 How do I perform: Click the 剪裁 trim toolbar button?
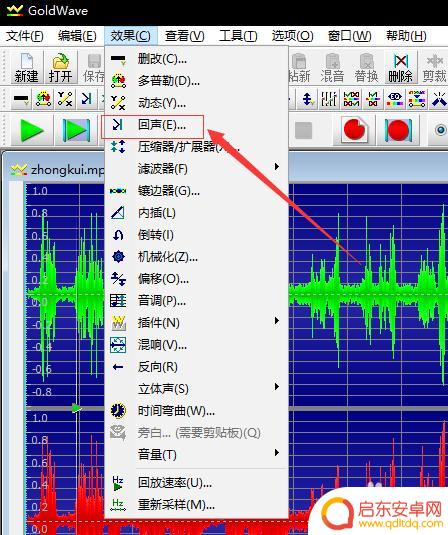click(x=434, y=68)
